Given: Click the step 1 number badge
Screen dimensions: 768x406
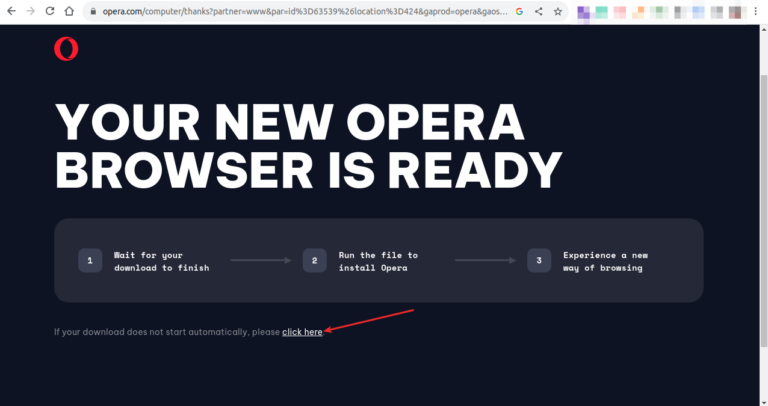Looking at the screenshot, I should click(x=90, y=261).
